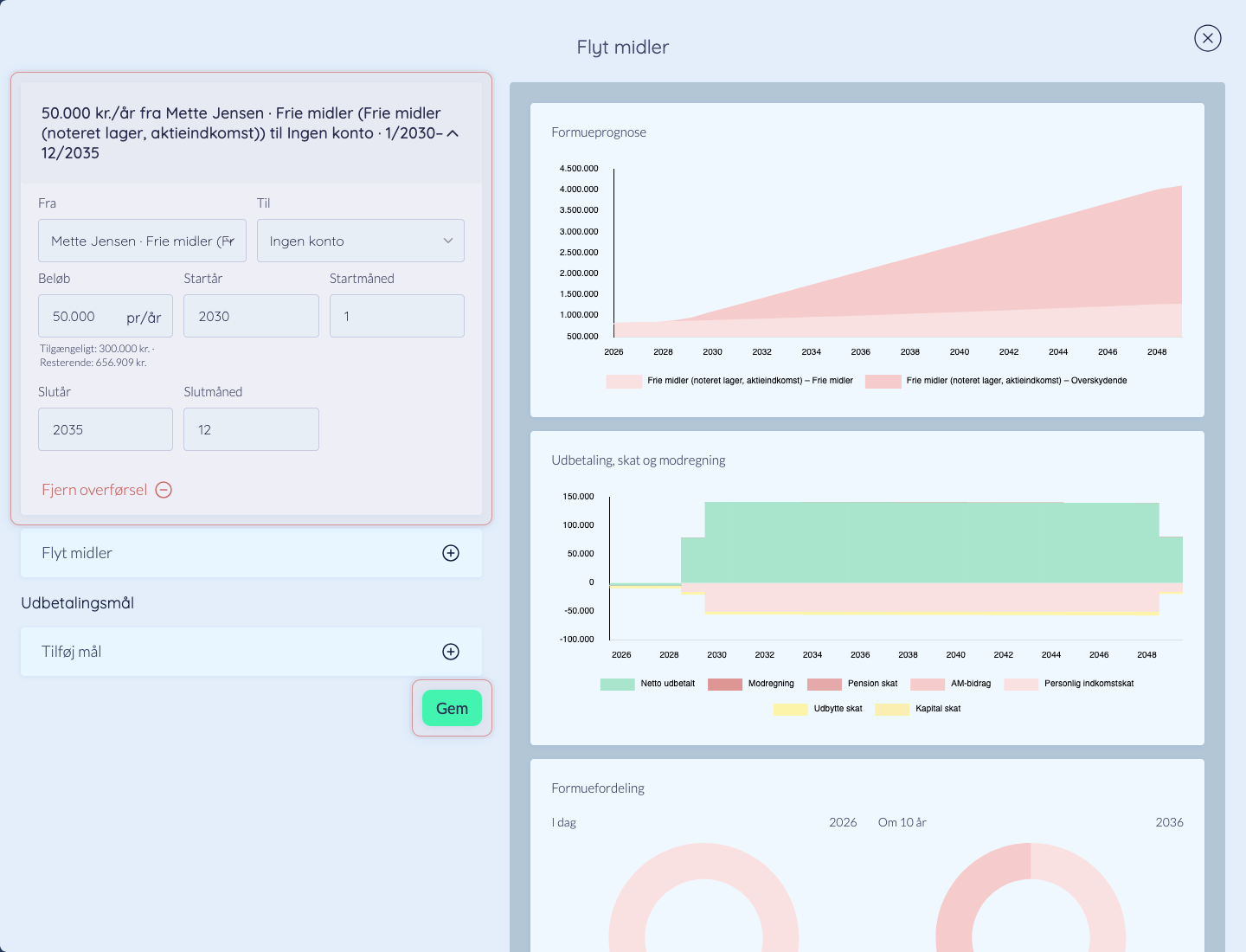Open the Til dropdown showing Ingen konto
Image resolution: width=1246 pixels, height=952 pixels.
coord(360,241)
